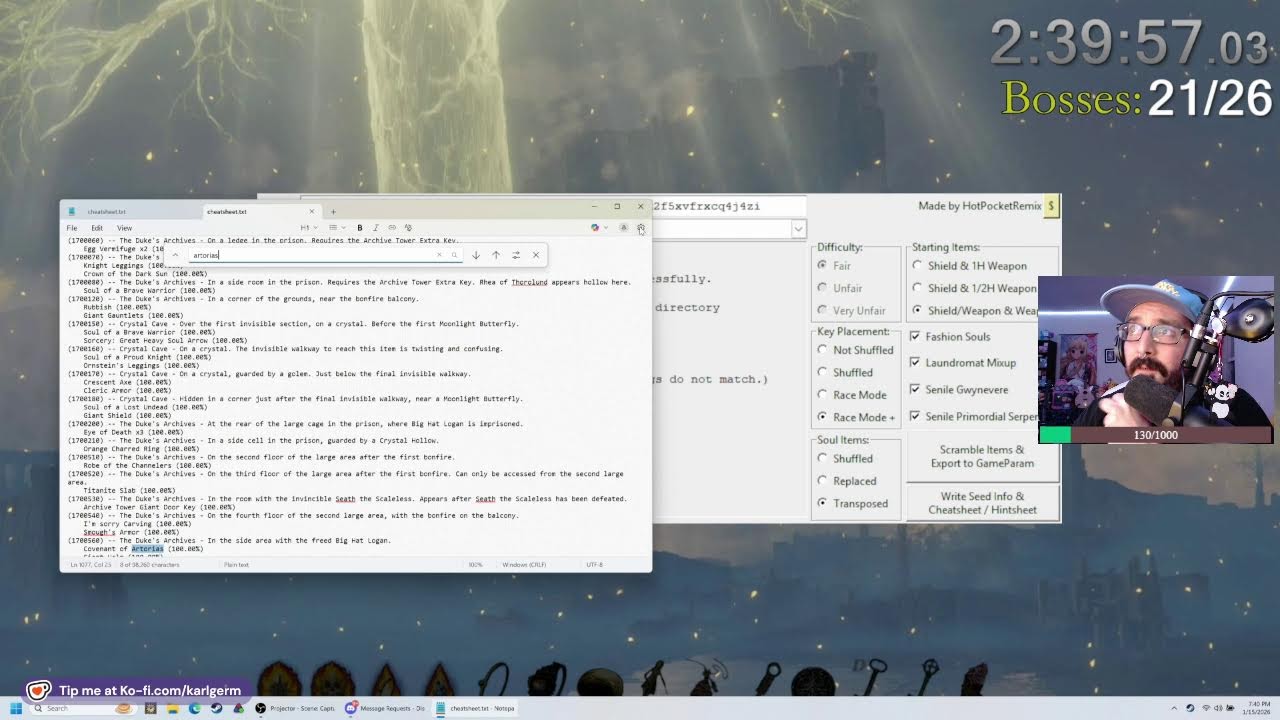Viewport: 1280px width, 720px height.
Task: Click the UTF-8 encoding status entry
Action: point(594,565)
